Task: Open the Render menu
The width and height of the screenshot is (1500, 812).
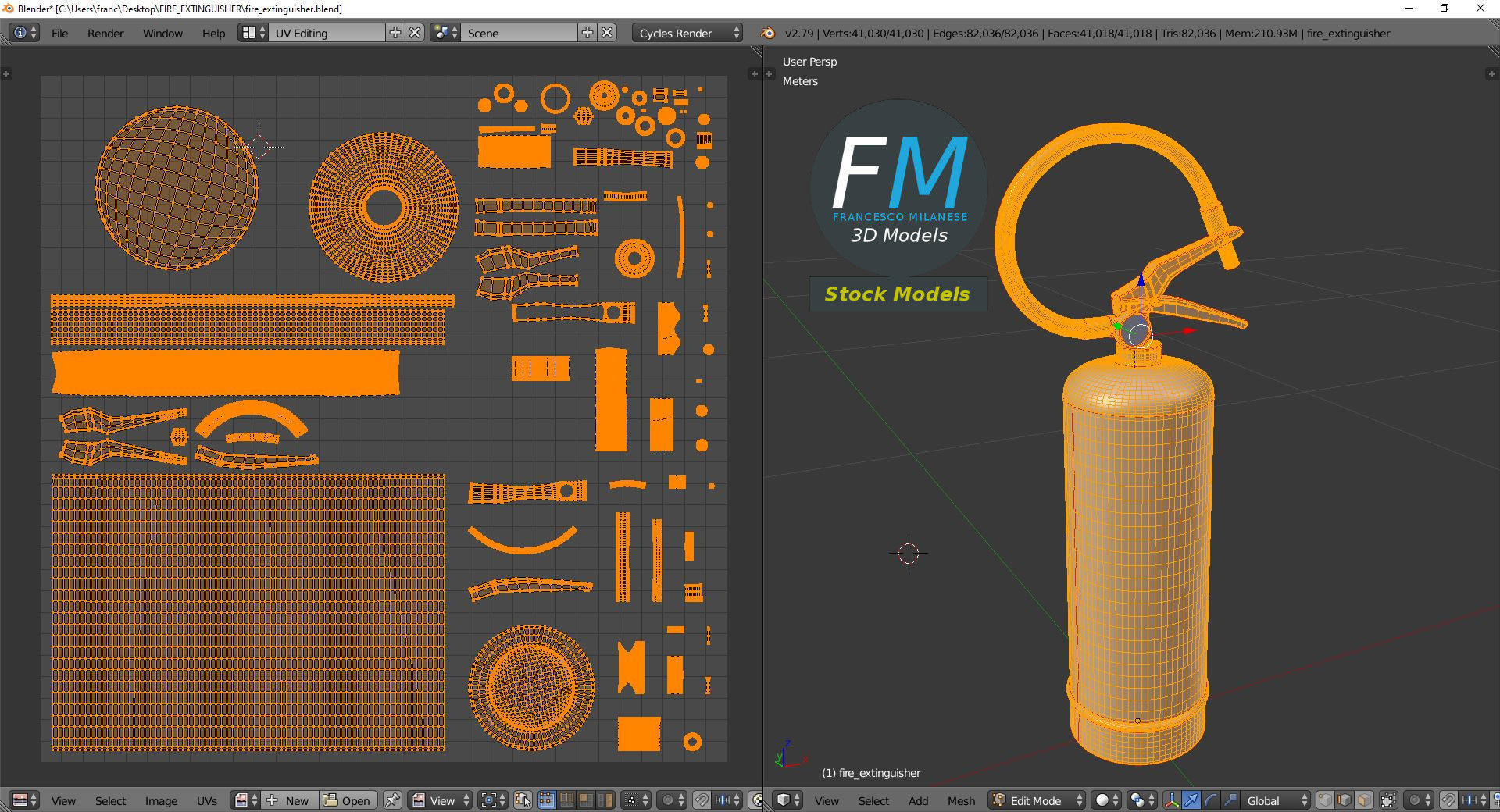Action: [x=105, y=33]
